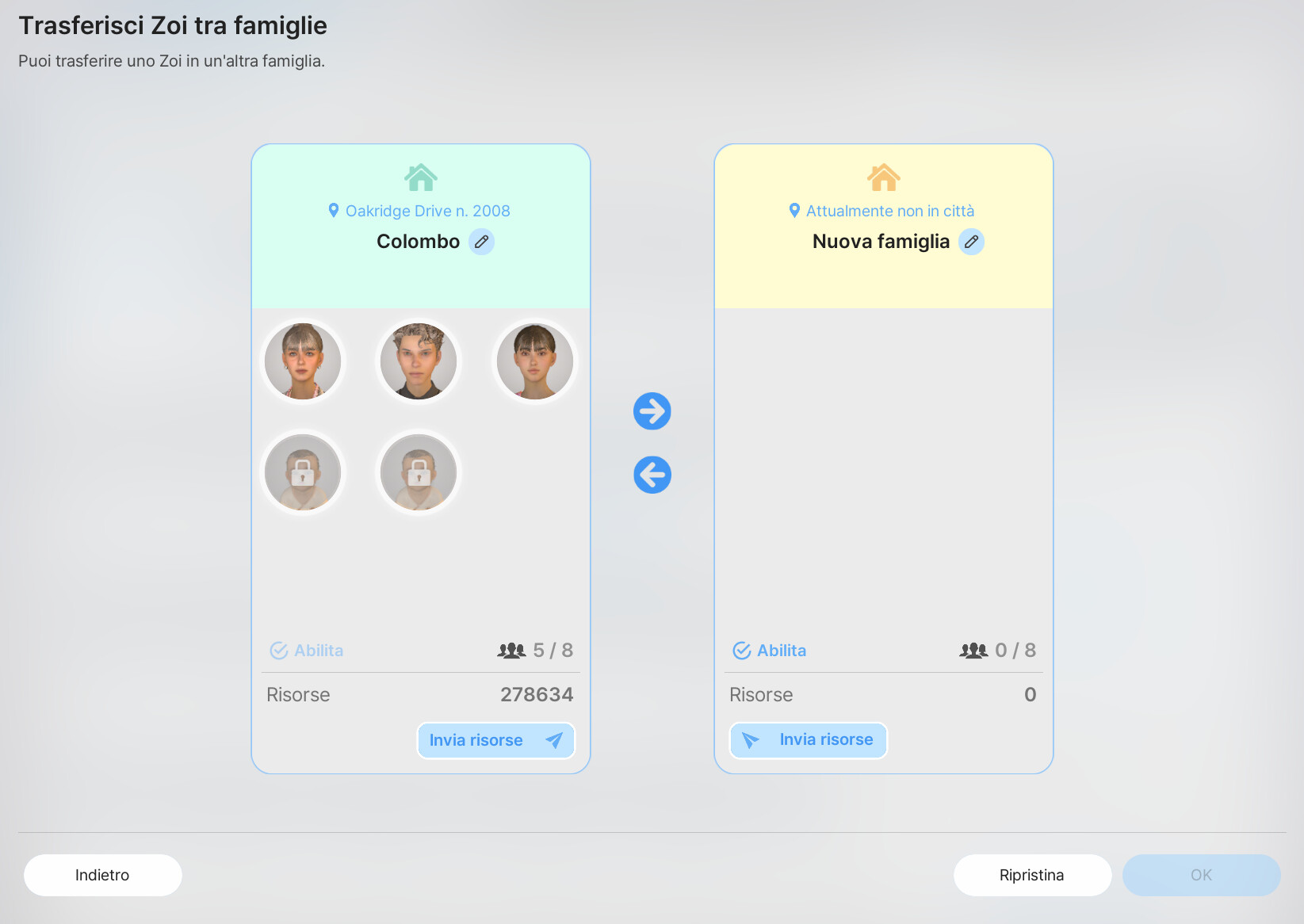Select the first Zoi portrait with bangs
This screenshot has height=924, width=1304.
(303, 361)
